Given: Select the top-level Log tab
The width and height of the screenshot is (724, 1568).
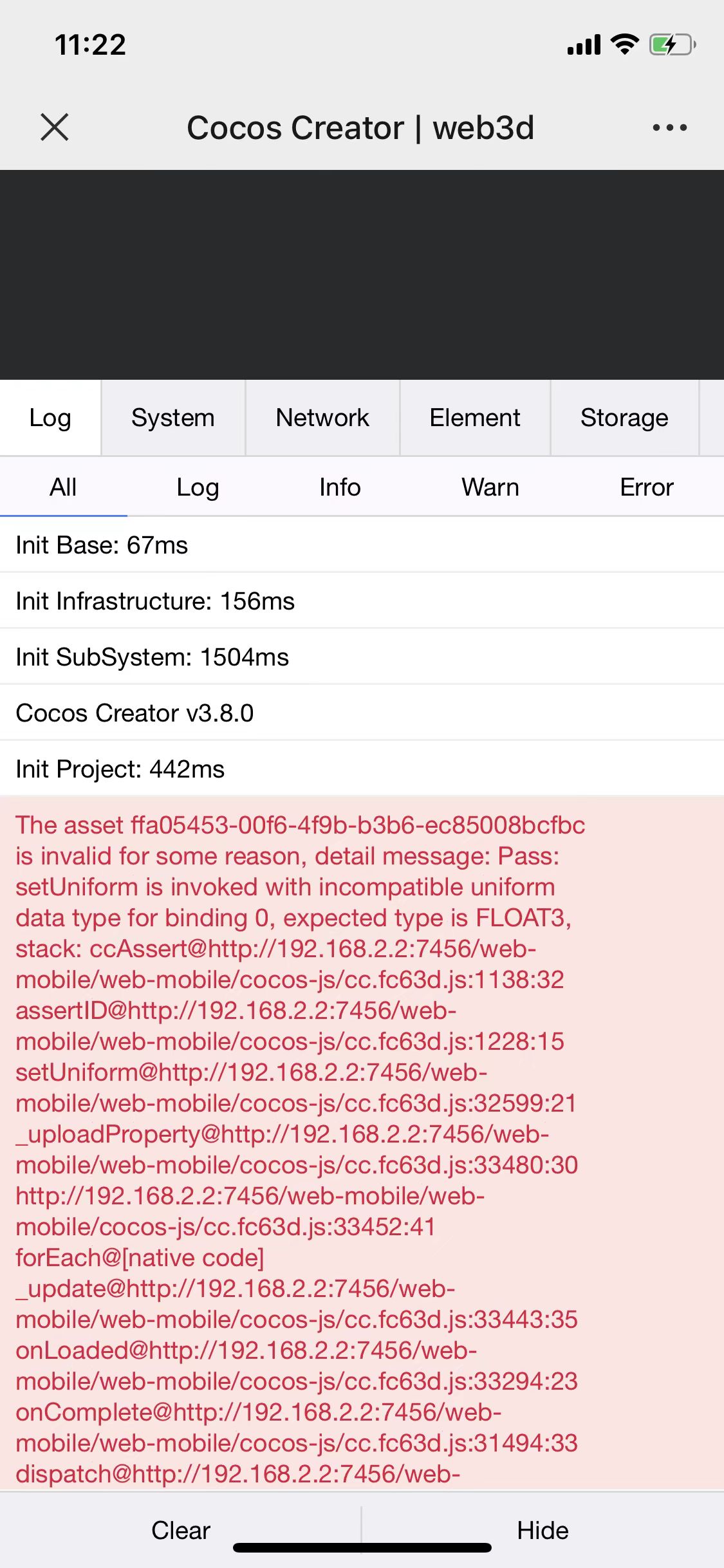Looking at the screenshot, I should (50, 418).
